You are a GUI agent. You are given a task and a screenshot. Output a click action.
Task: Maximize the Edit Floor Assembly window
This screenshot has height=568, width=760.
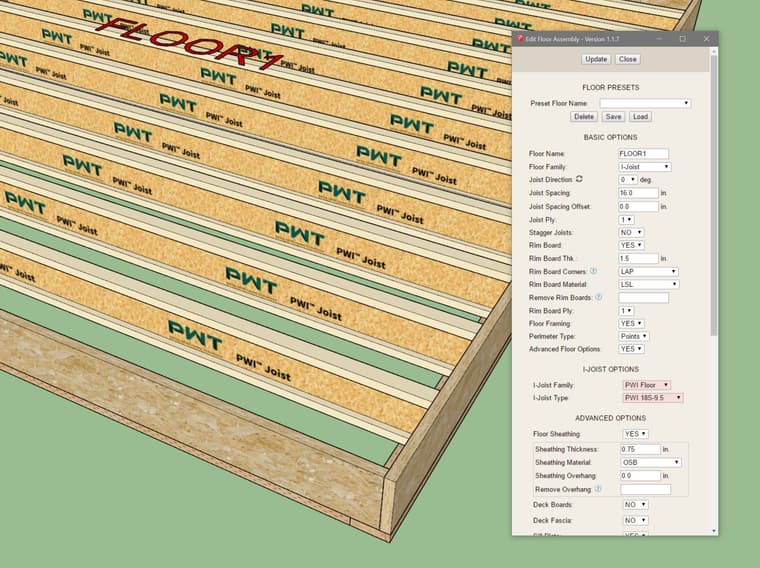(x=682, y=39)
